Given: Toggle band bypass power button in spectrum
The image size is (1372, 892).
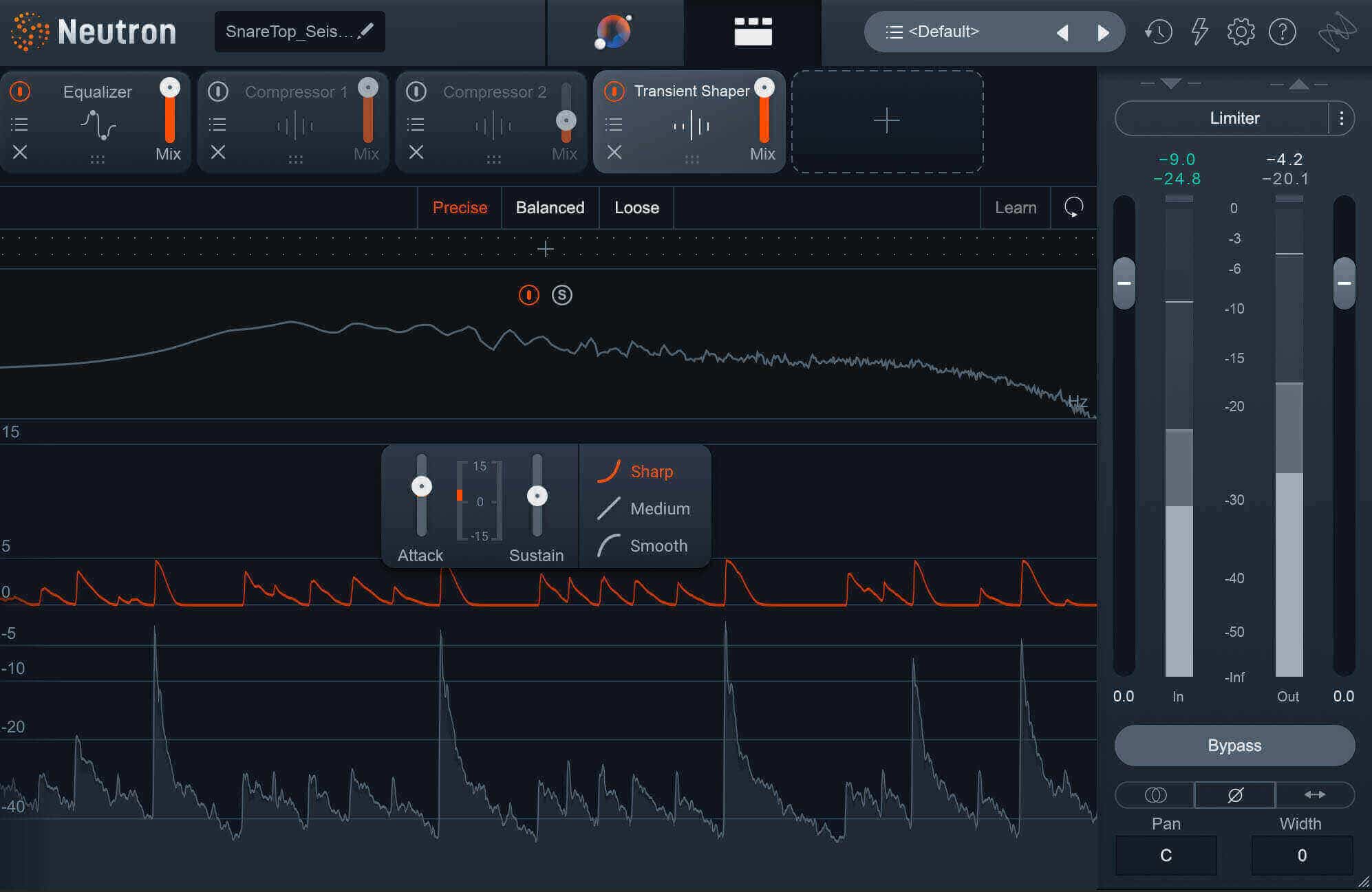Looking at the screenshot, I should click(528, 295).
